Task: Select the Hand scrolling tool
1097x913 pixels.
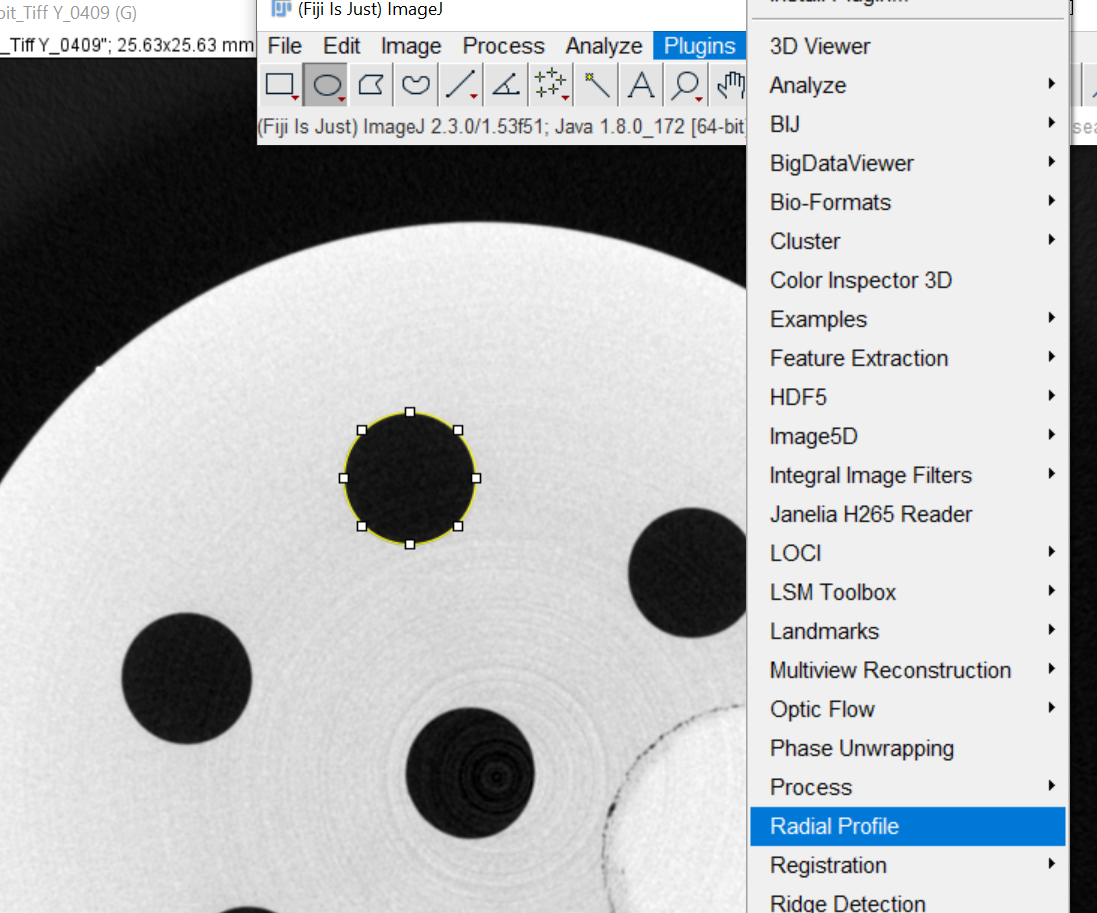Action: tap(730, 85)
